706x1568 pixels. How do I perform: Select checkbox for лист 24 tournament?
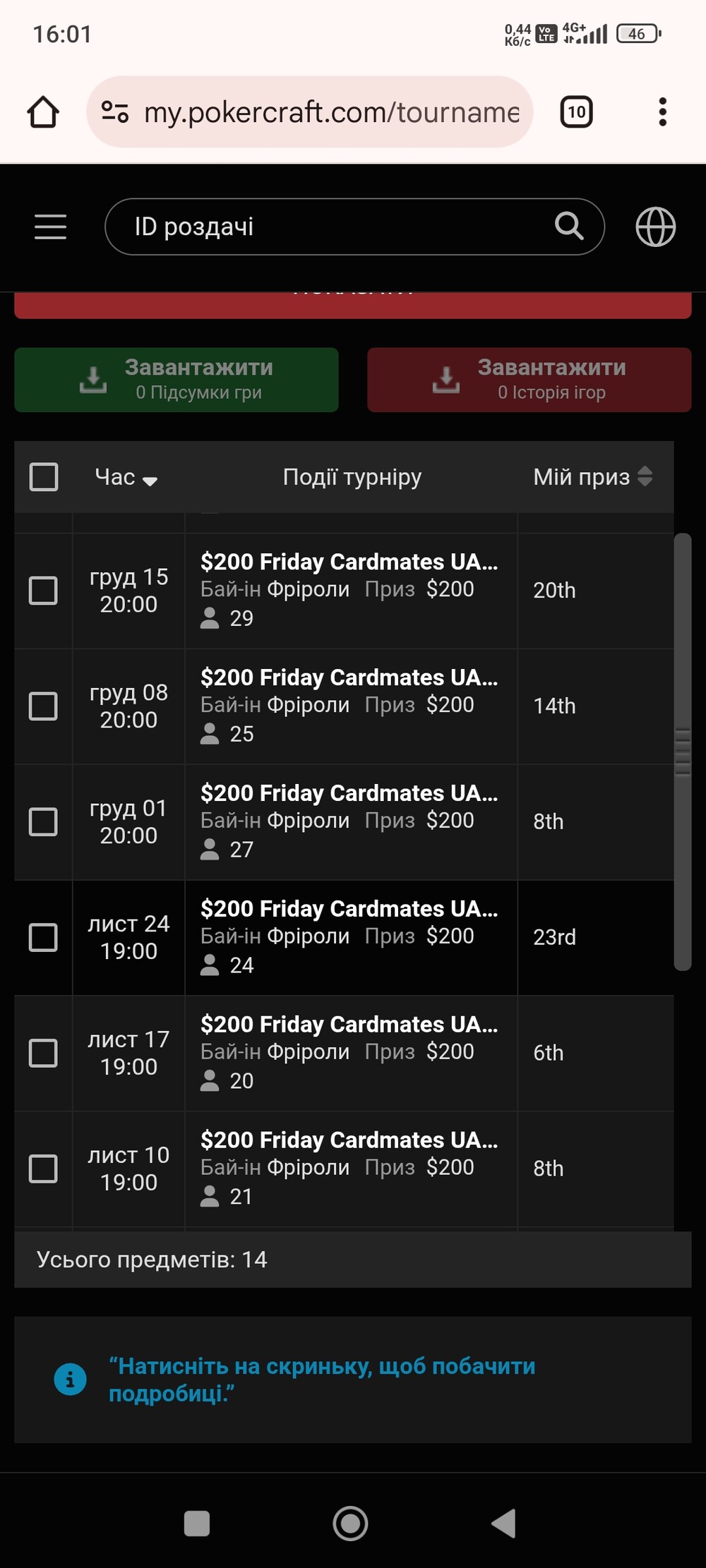(43, 938)
